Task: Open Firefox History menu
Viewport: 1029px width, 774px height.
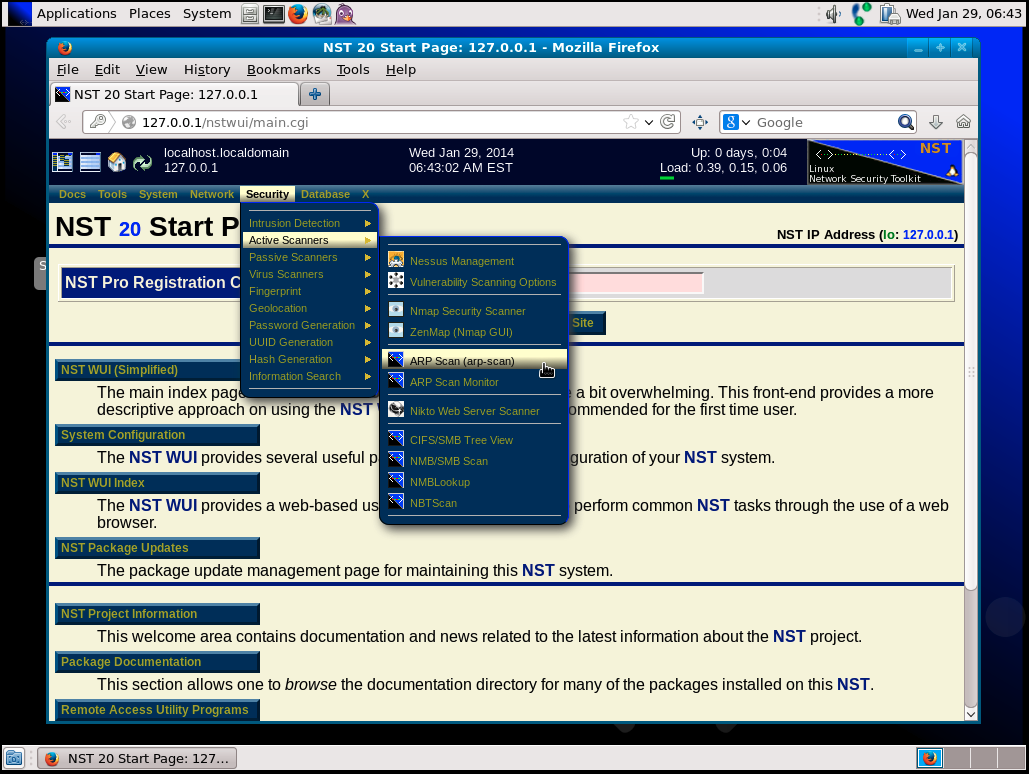Action: [x=207, y=70]
